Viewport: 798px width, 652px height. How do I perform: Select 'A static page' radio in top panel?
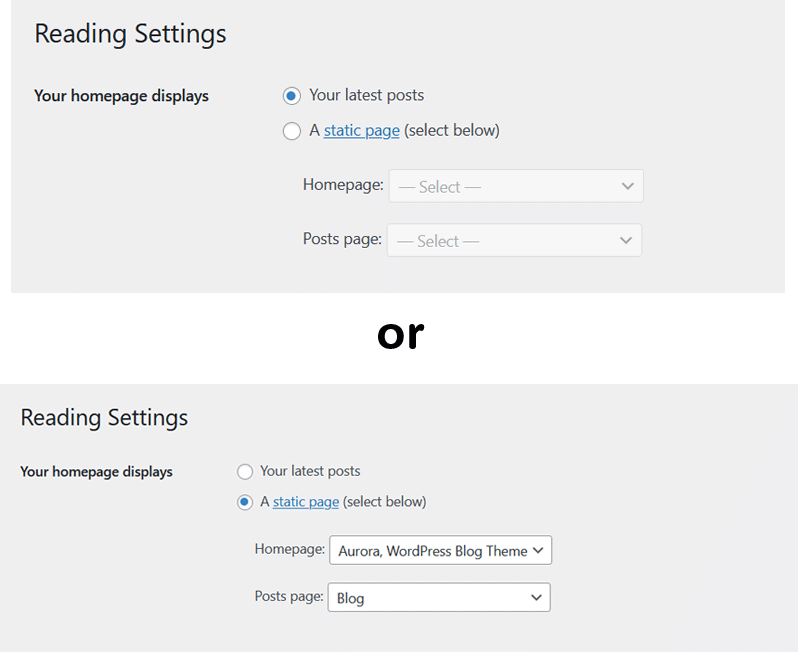pyautogui.click(x=292, y=131)
